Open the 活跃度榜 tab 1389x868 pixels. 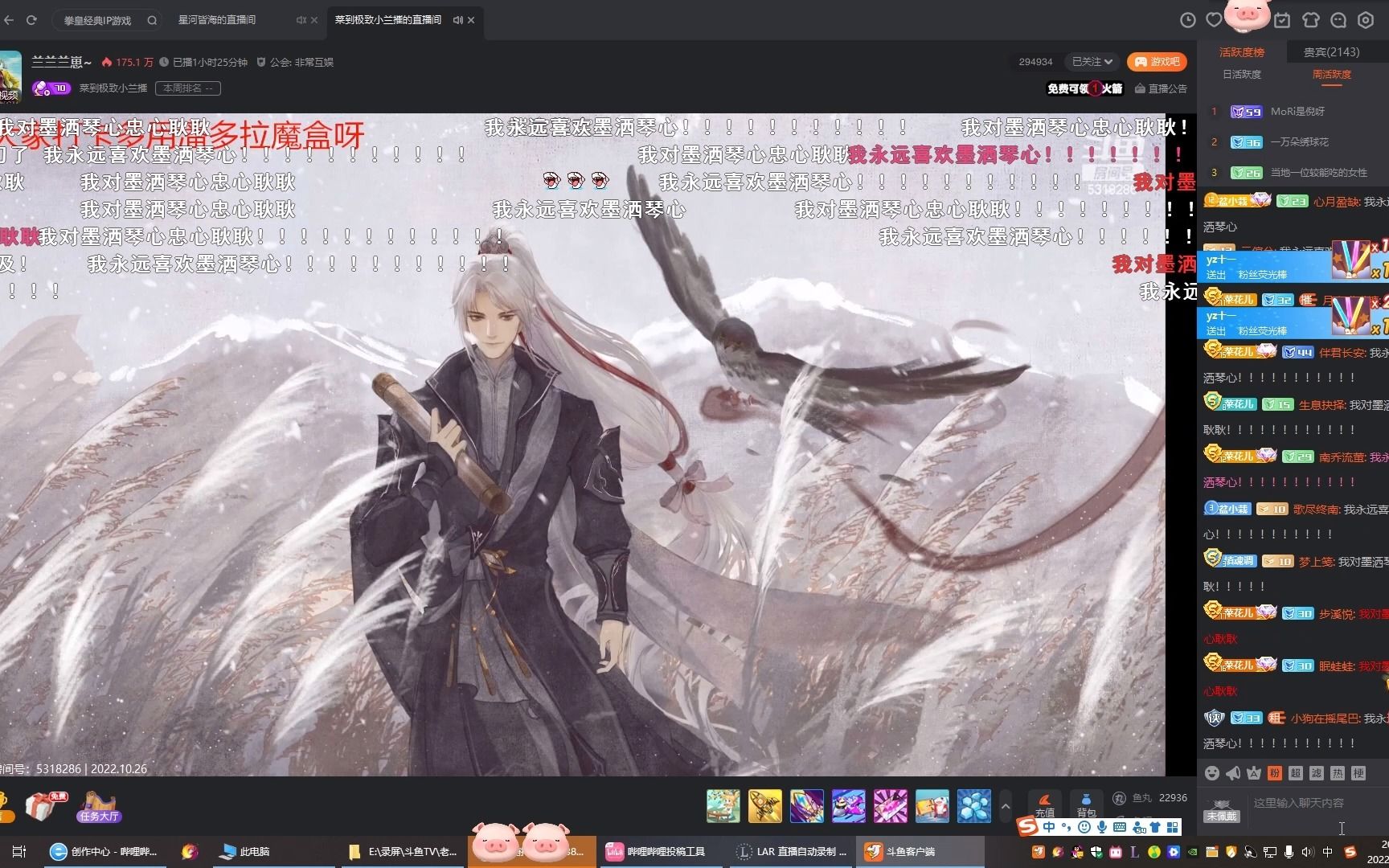click(x=1242, y=52)
